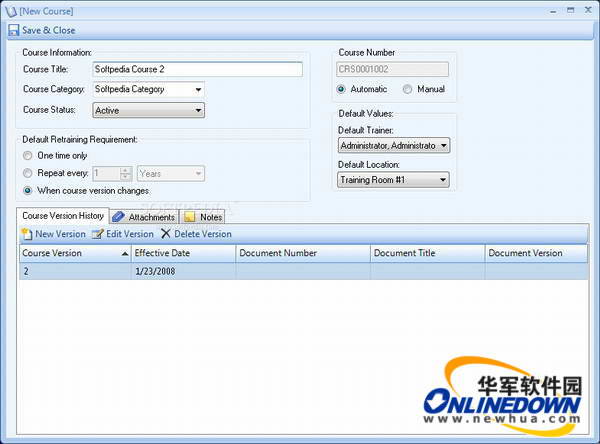Select the Repeat every radio button
This screenshot has height=444, width=600.
[x=28, y=173]
